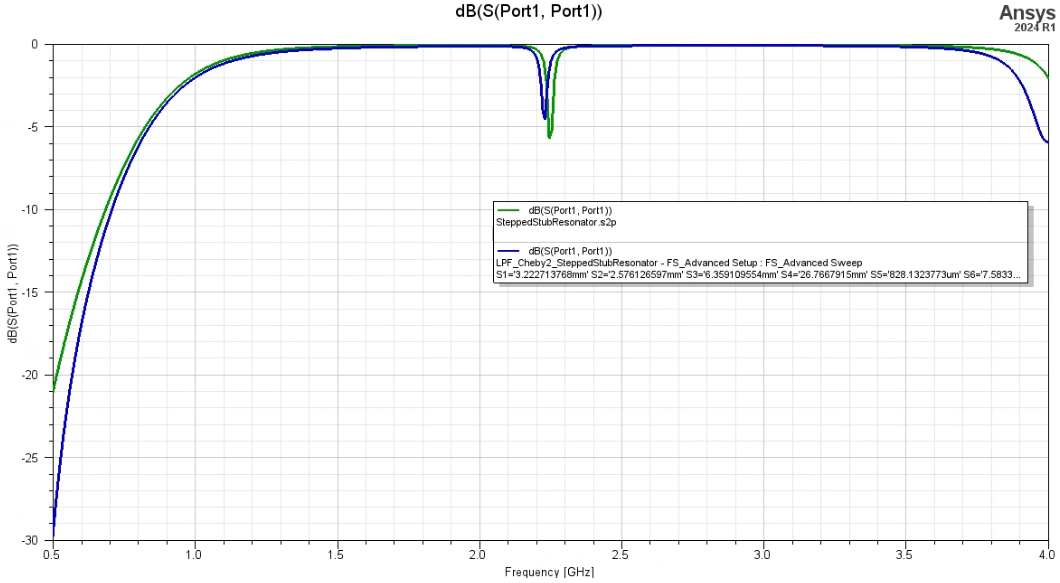Click the 2.5 GHz axis tick label
1060x583 pixels.
tap(621, 553)
